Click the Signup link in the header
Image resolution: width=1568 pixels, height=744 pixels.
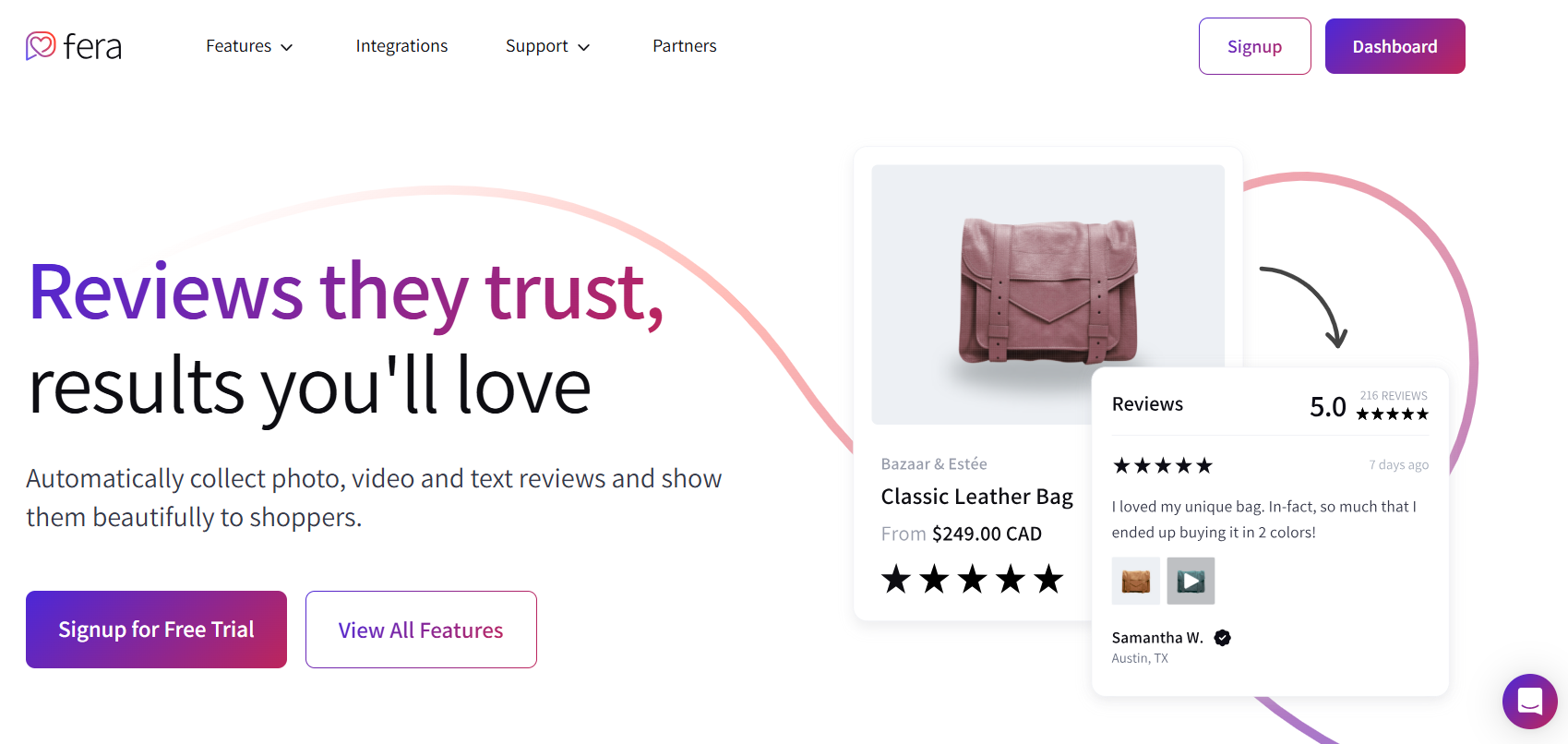tap(1254, 45)
